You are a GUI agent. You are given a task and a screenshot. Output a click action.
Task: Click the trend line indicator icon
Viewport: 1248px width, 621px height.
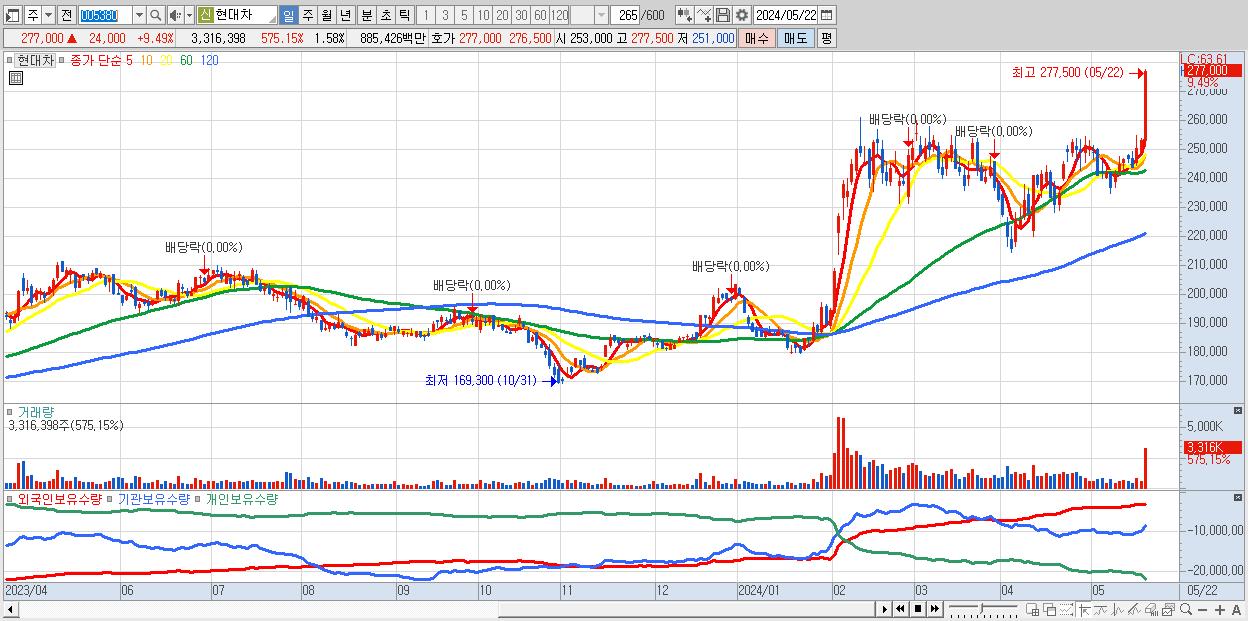(1102, 609)
